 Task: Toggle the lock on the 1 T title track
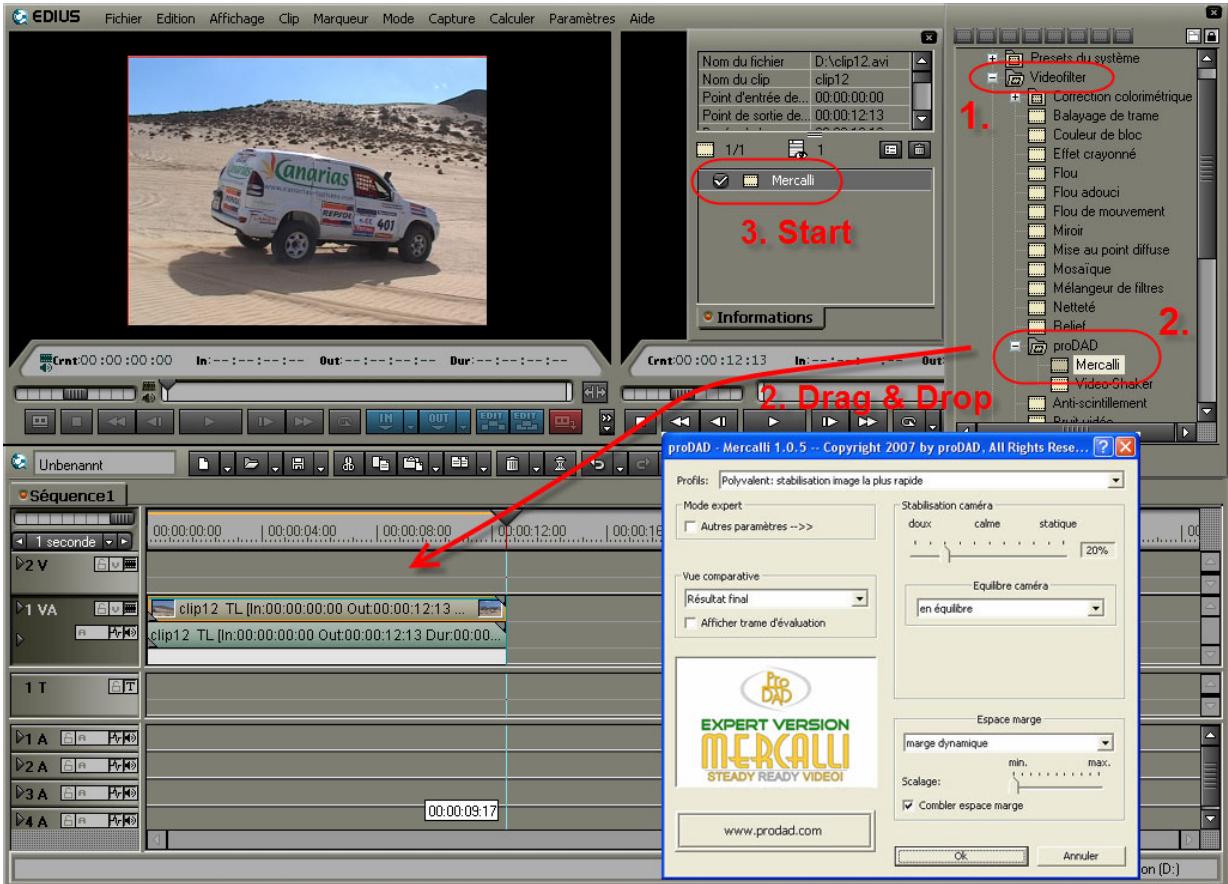116,686
